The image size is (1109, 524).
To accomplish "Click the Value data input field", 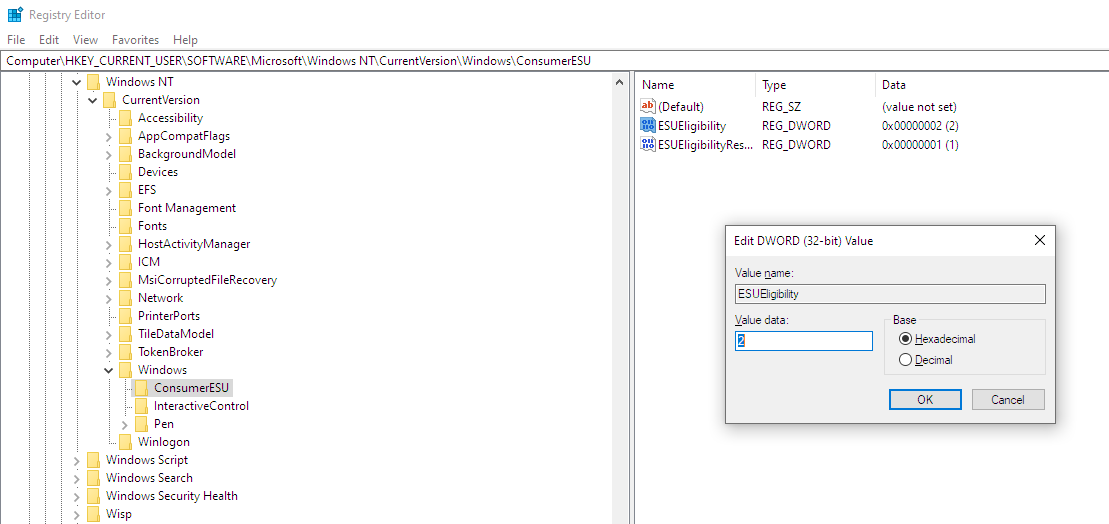I will tap(804, 341).
